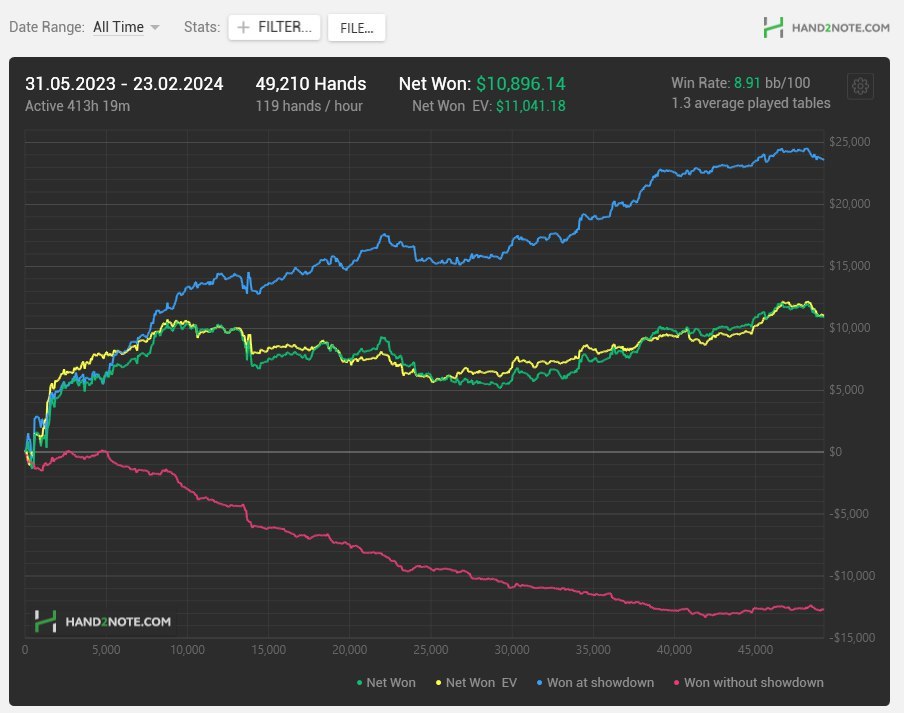Click the 40,000 x-axis label
904x713 pixels.
click(675, 650)
